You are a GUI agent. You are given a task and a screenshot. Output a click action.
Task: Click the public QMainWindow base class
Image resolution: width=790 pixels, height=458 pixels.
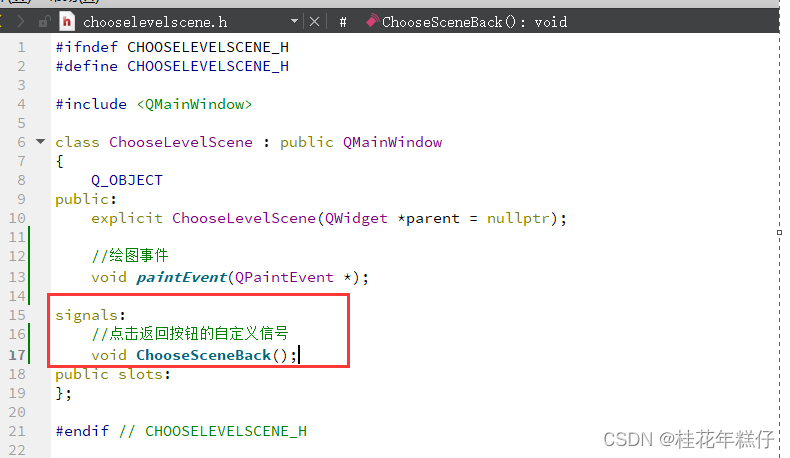(x=361, y=143)
